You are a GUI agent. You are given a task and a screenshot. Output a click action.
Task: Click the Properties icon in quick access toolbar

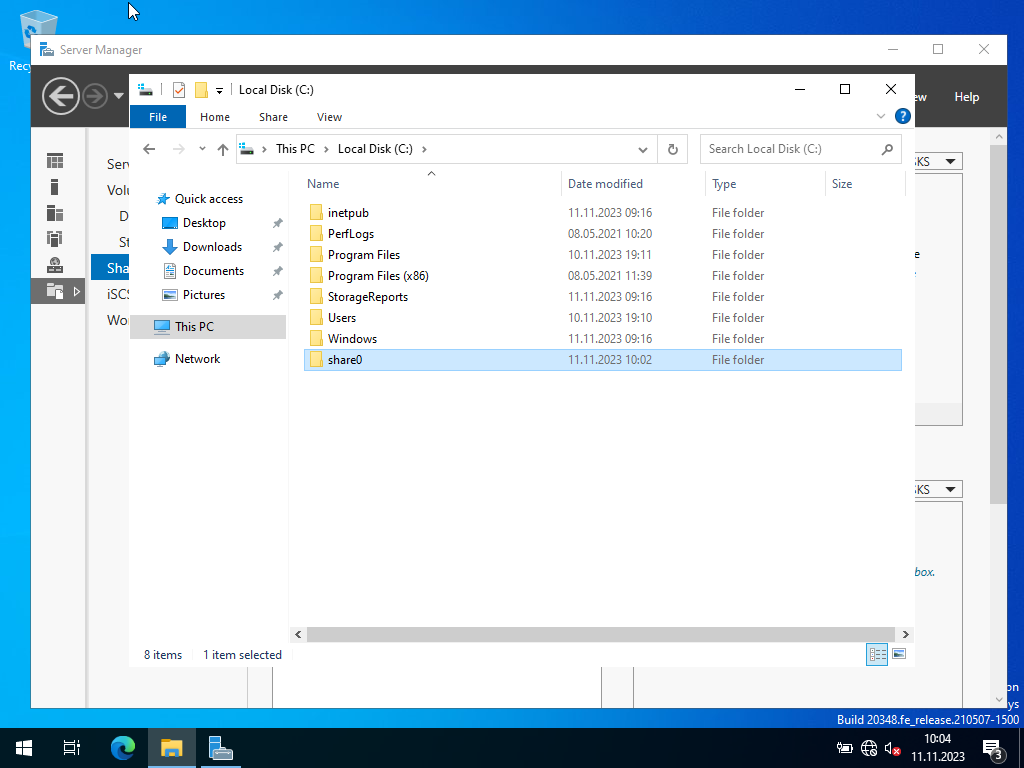click(x=179, y=90)
